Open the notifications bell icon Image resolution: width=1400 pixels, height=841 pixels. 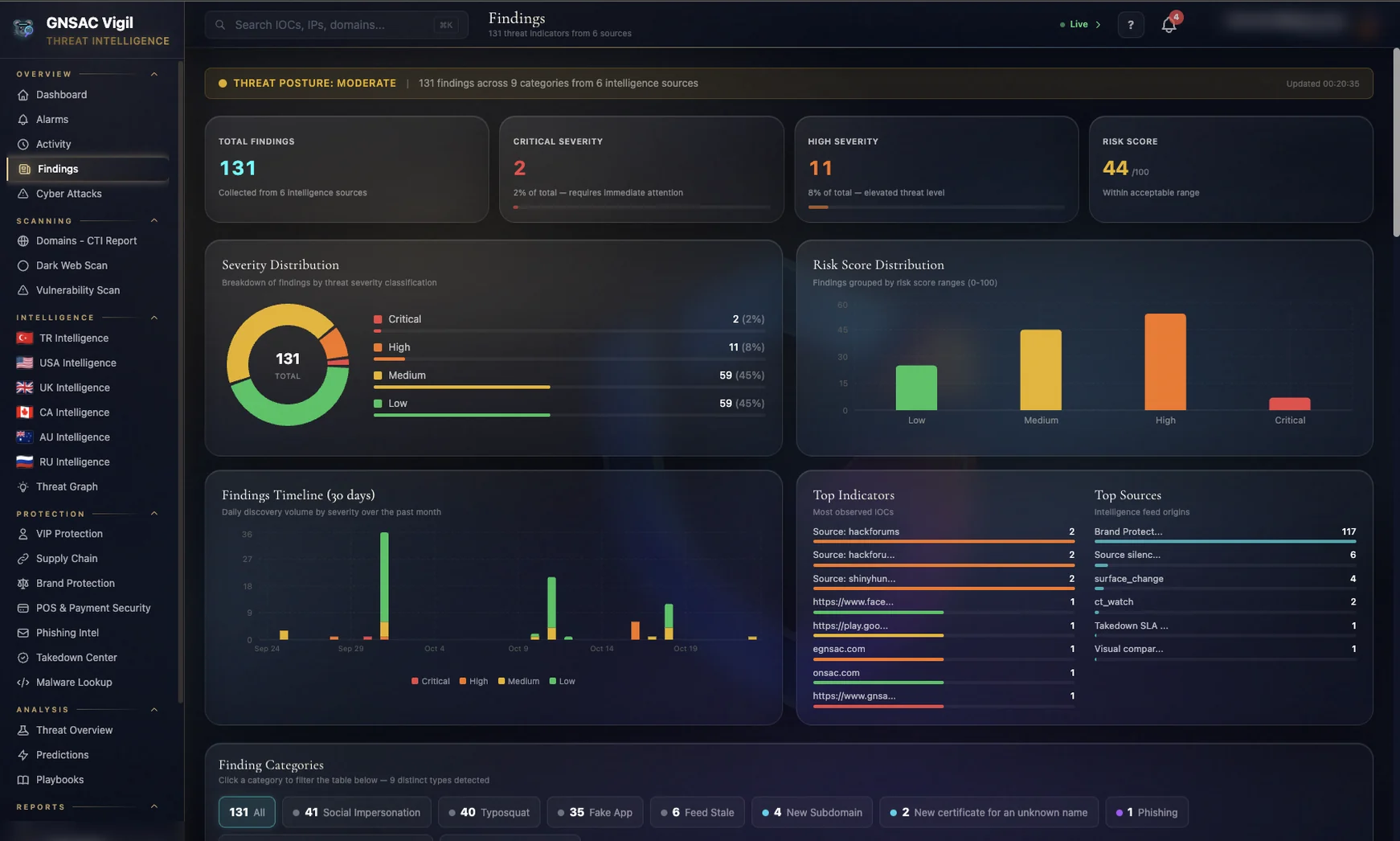pos(1169,25)
